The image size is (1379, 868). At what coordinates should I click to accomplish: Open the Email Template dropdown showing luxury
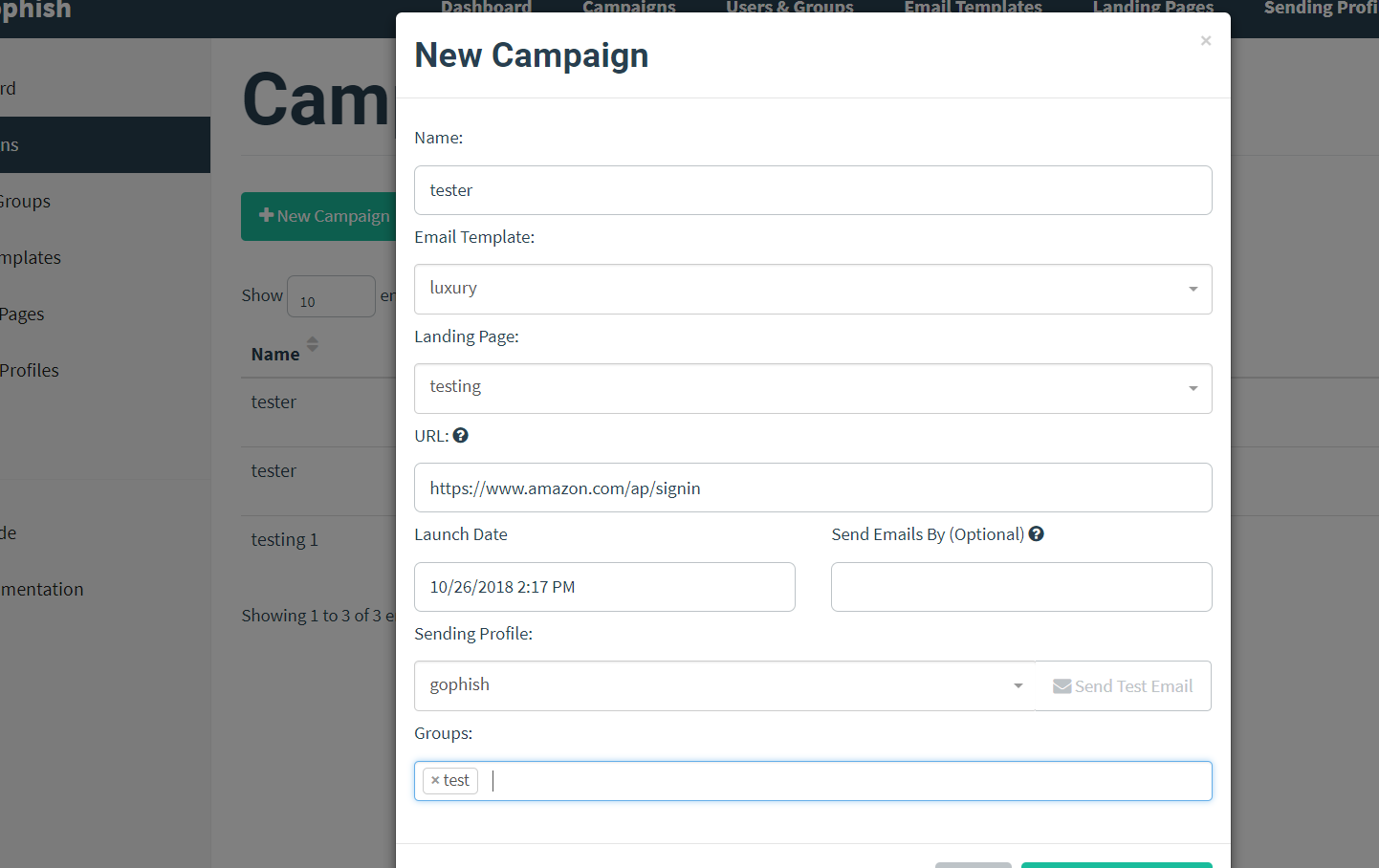click(x=813, y=289)
